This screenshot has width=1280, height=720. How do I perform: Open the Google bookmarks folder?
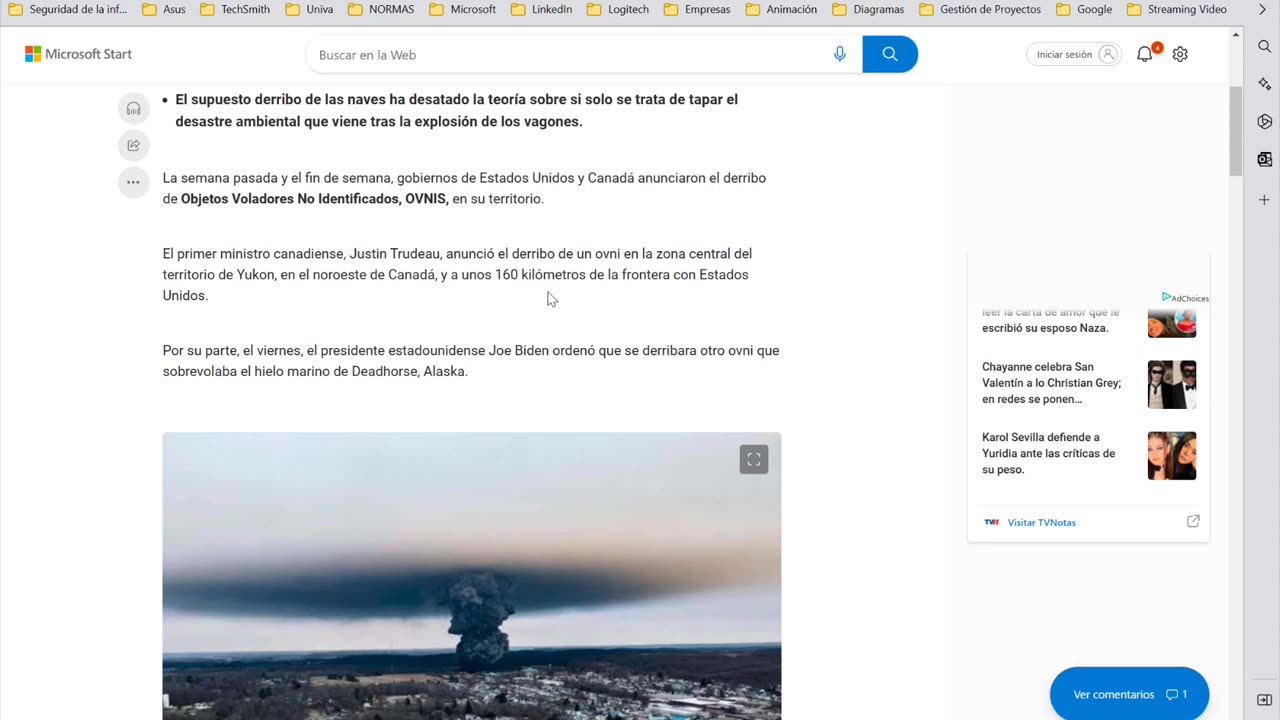(1083, 9)
